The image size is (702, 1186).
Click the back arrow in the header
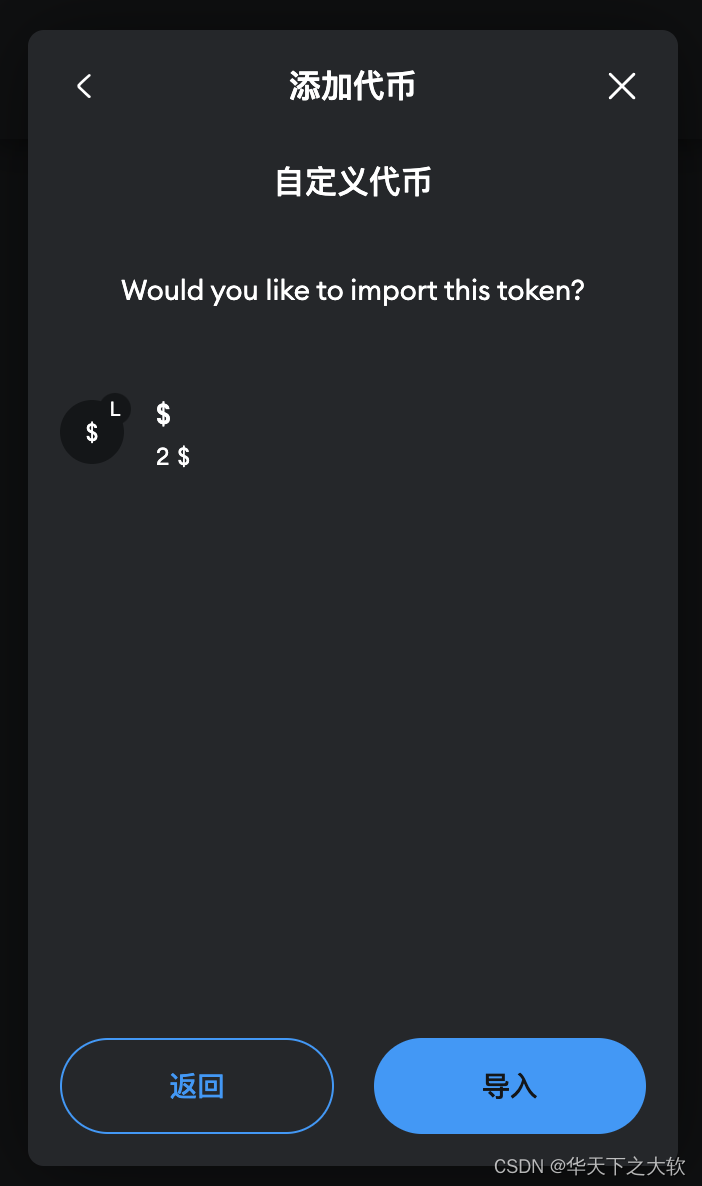pyautogui.click(x=84, y=86)
